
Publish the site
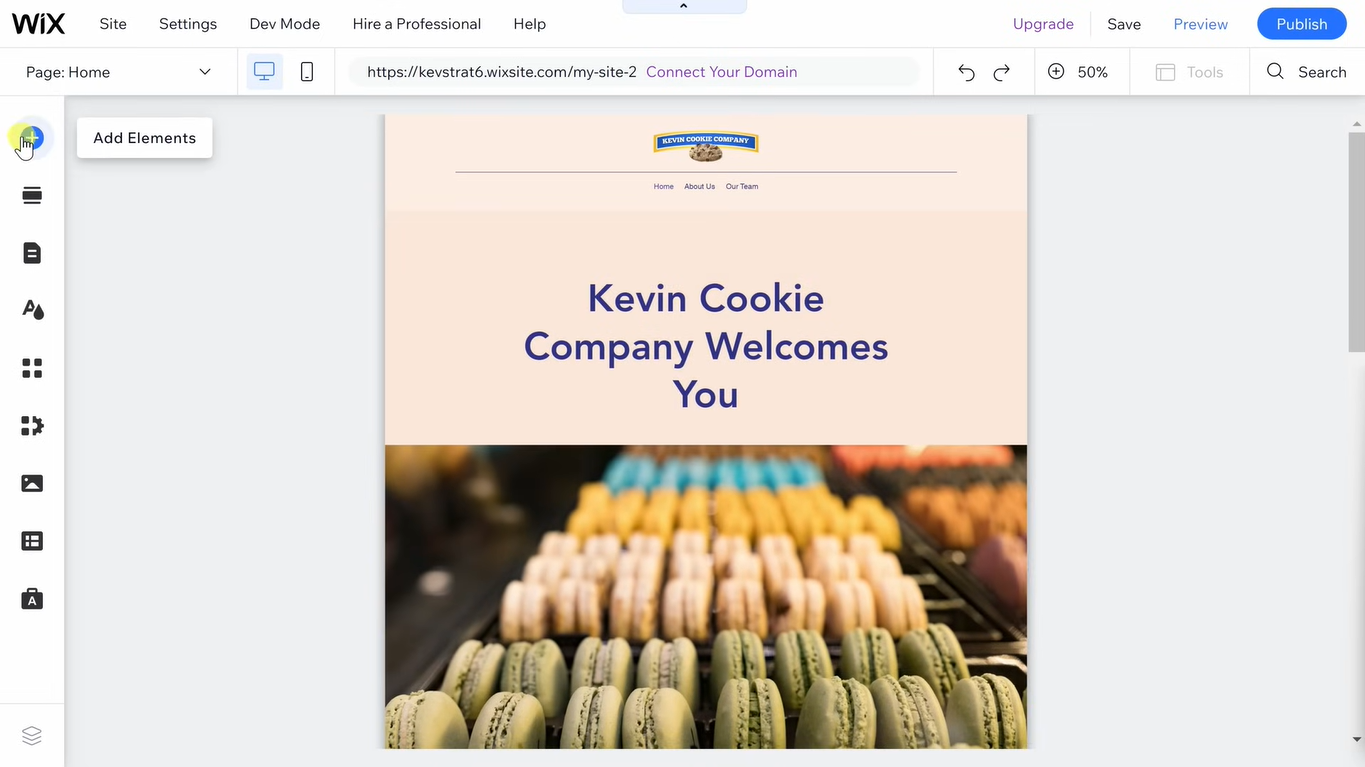[1302, 24]
